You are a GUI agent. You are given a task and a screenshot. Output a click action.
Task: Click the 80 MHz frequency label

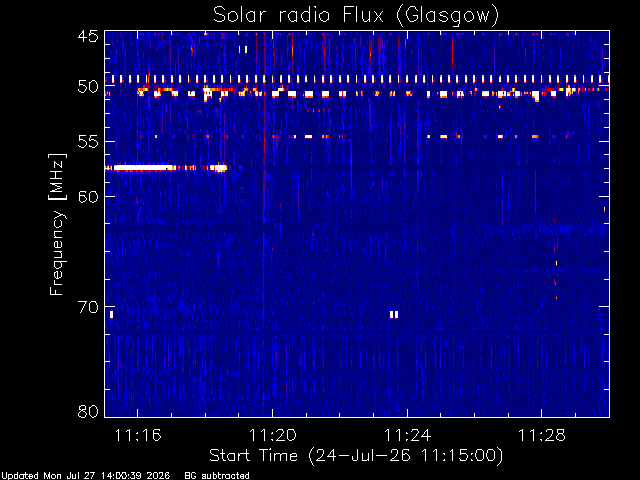(88, 411)
